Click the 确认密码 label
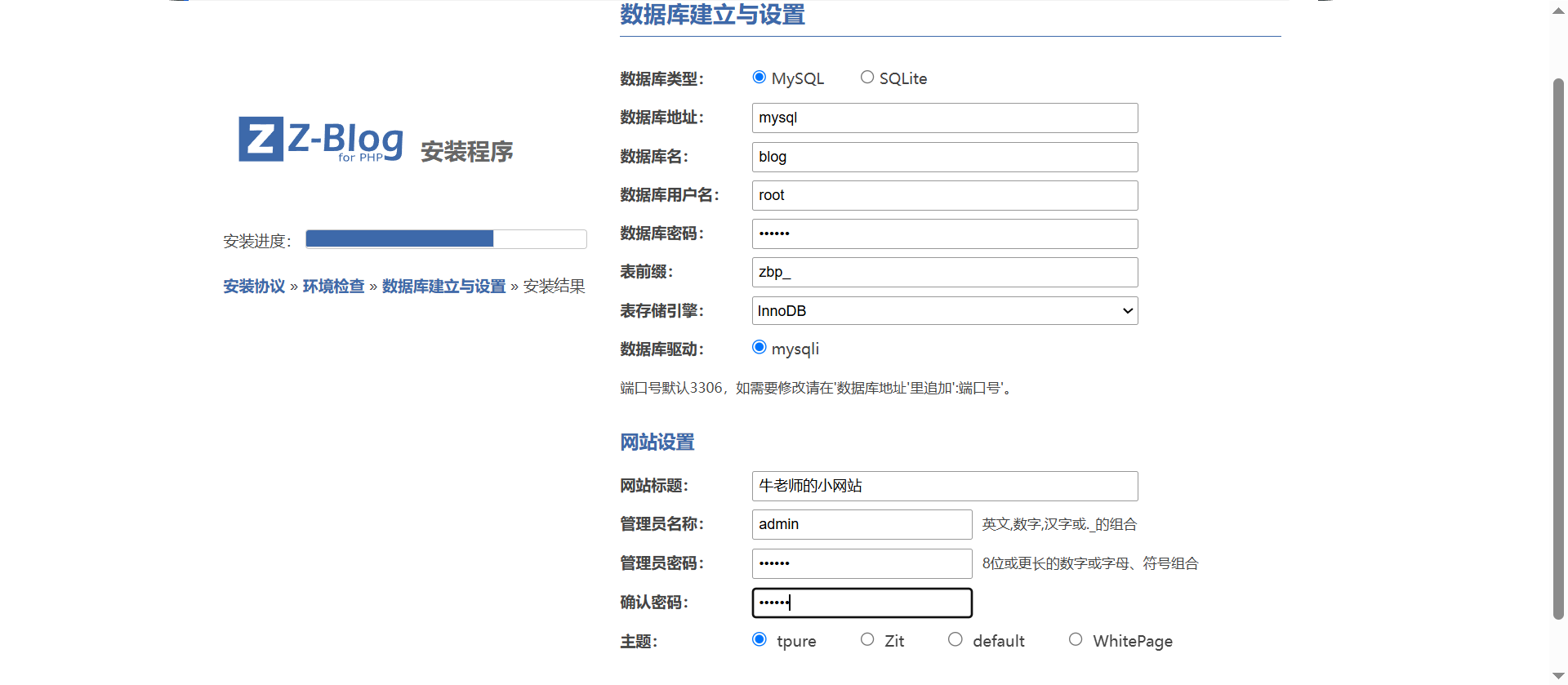Screen dimensions: 1568x685 (x=653, y=603)
